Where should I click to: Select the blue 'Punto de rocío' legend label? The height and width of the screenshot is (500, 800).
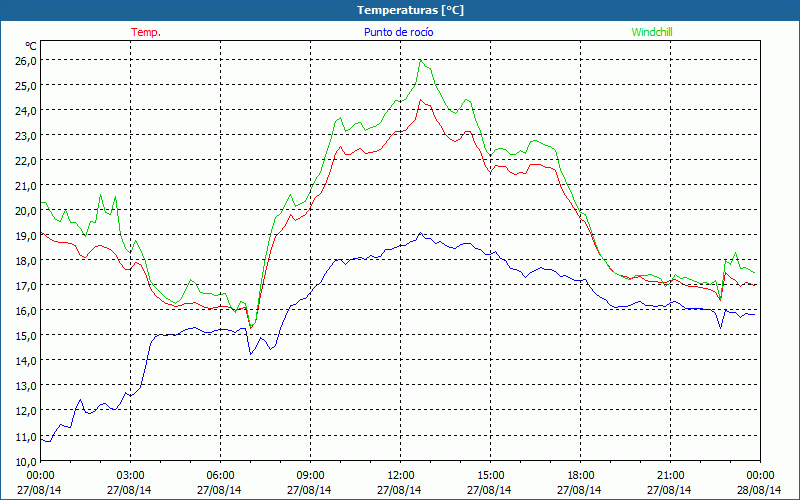[x=398, y=32]
